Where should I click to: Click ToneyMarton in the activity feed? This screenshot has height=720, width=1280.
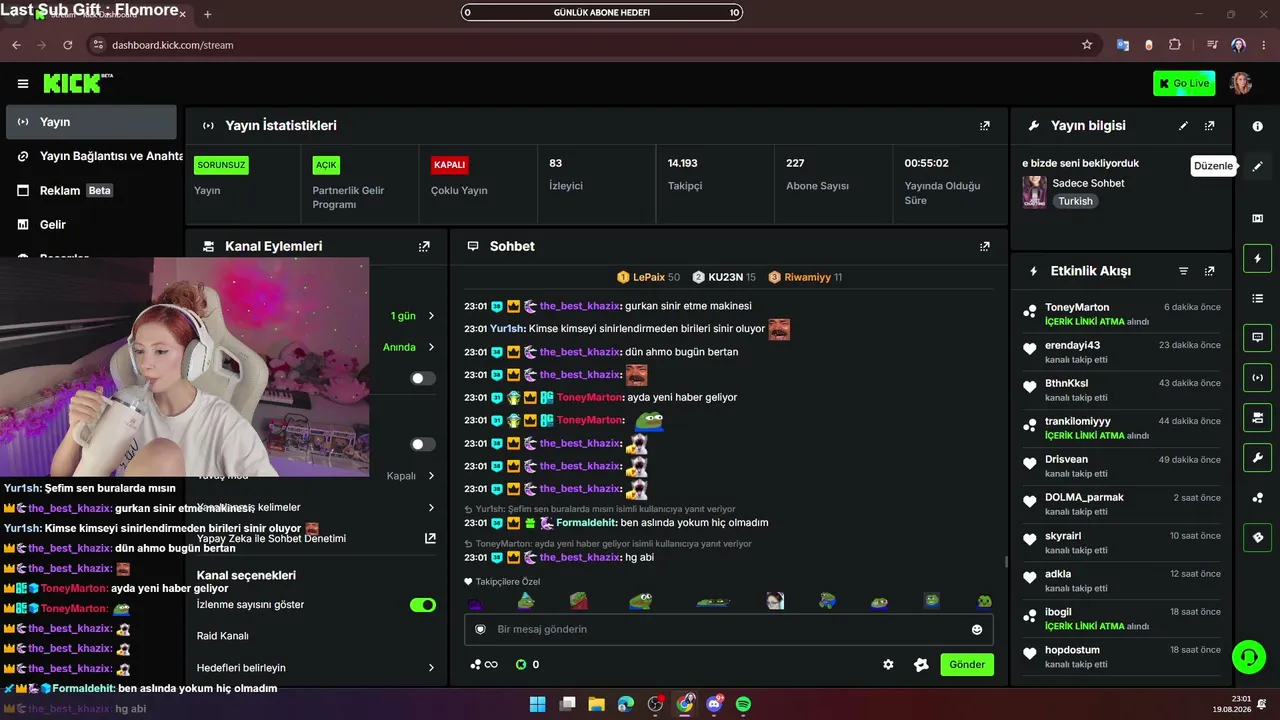(x=1077, y=307)
